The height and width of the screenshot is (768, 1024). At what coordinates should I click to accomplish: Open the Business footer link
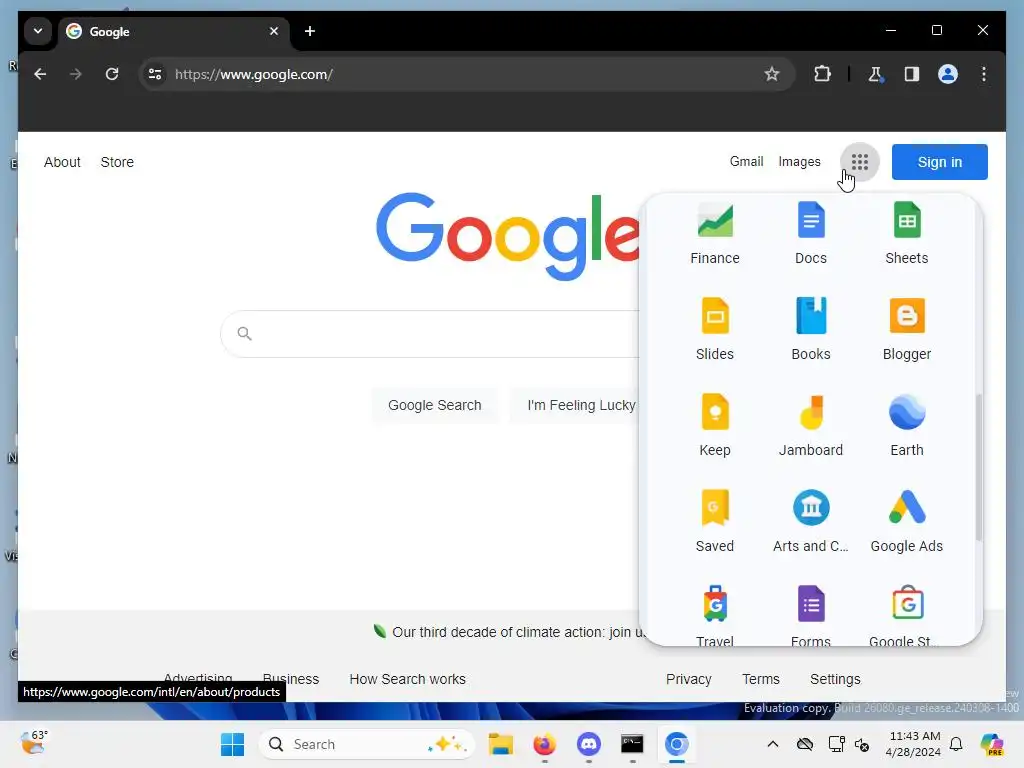(291, 679)
